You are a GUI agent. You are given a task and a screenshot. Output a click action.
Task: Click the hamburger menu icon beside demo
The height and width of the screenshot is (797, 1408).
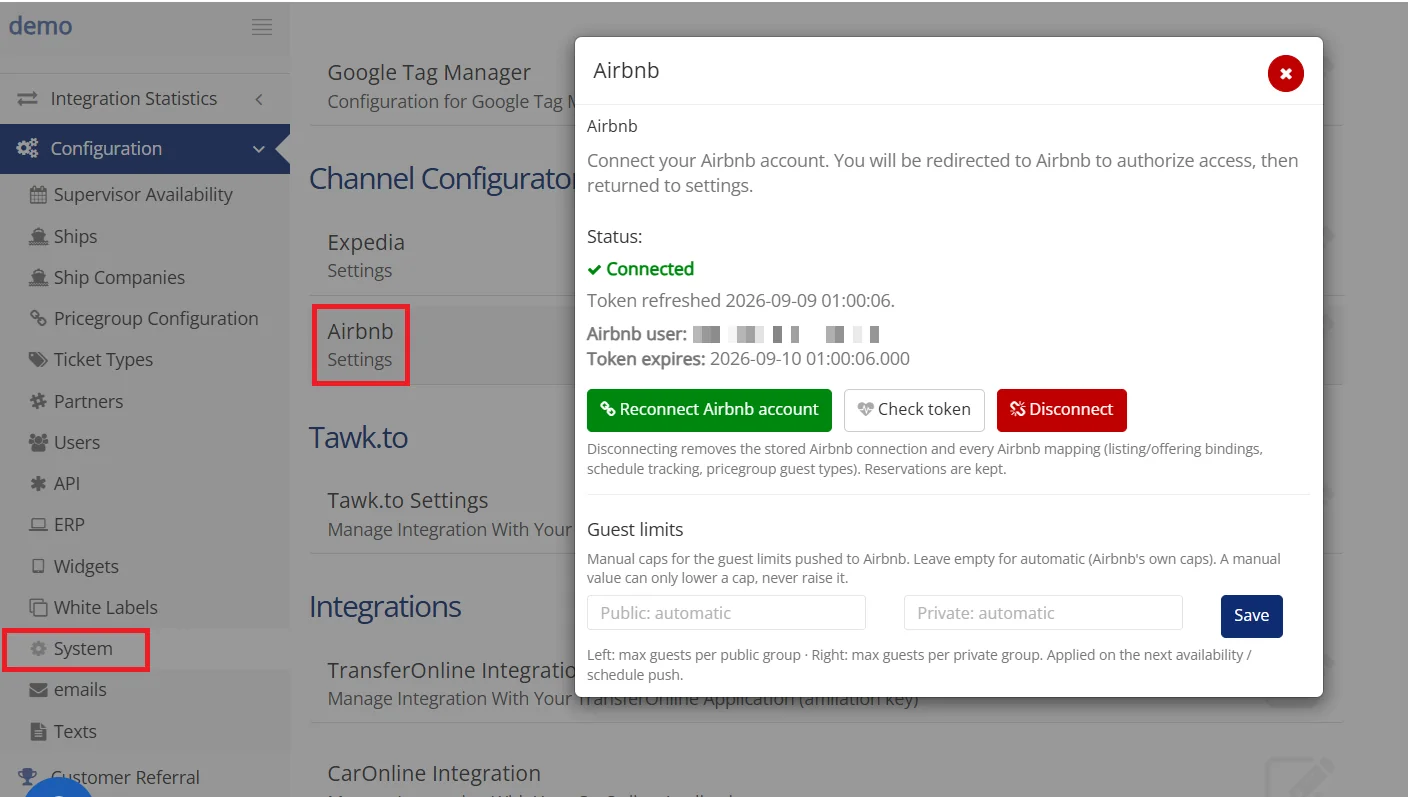(x=262, y=27)
